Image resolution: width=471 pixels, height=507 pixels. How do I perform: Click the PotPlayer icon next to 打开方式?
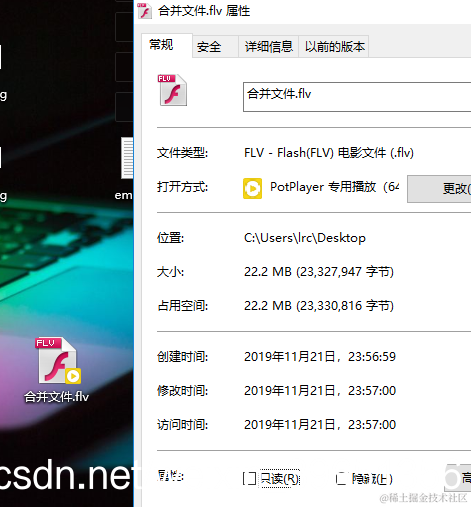[252, 188]
